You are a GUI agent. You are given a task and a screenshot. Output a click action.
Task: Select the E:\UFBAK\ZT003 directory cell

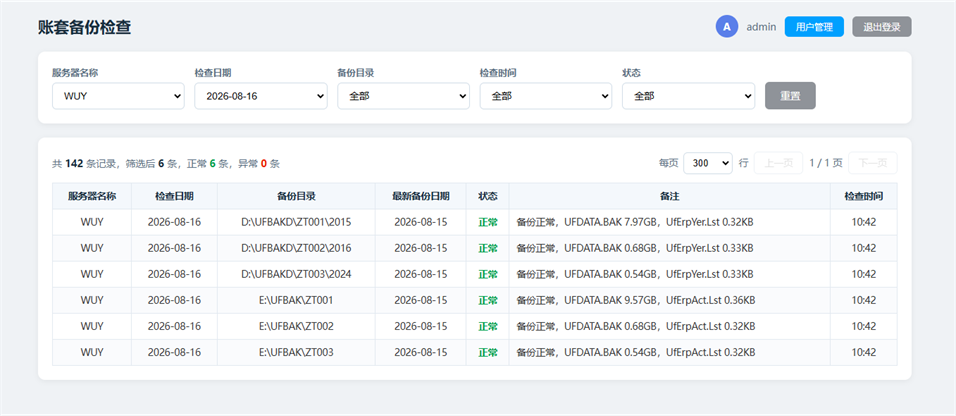[296, 353]
